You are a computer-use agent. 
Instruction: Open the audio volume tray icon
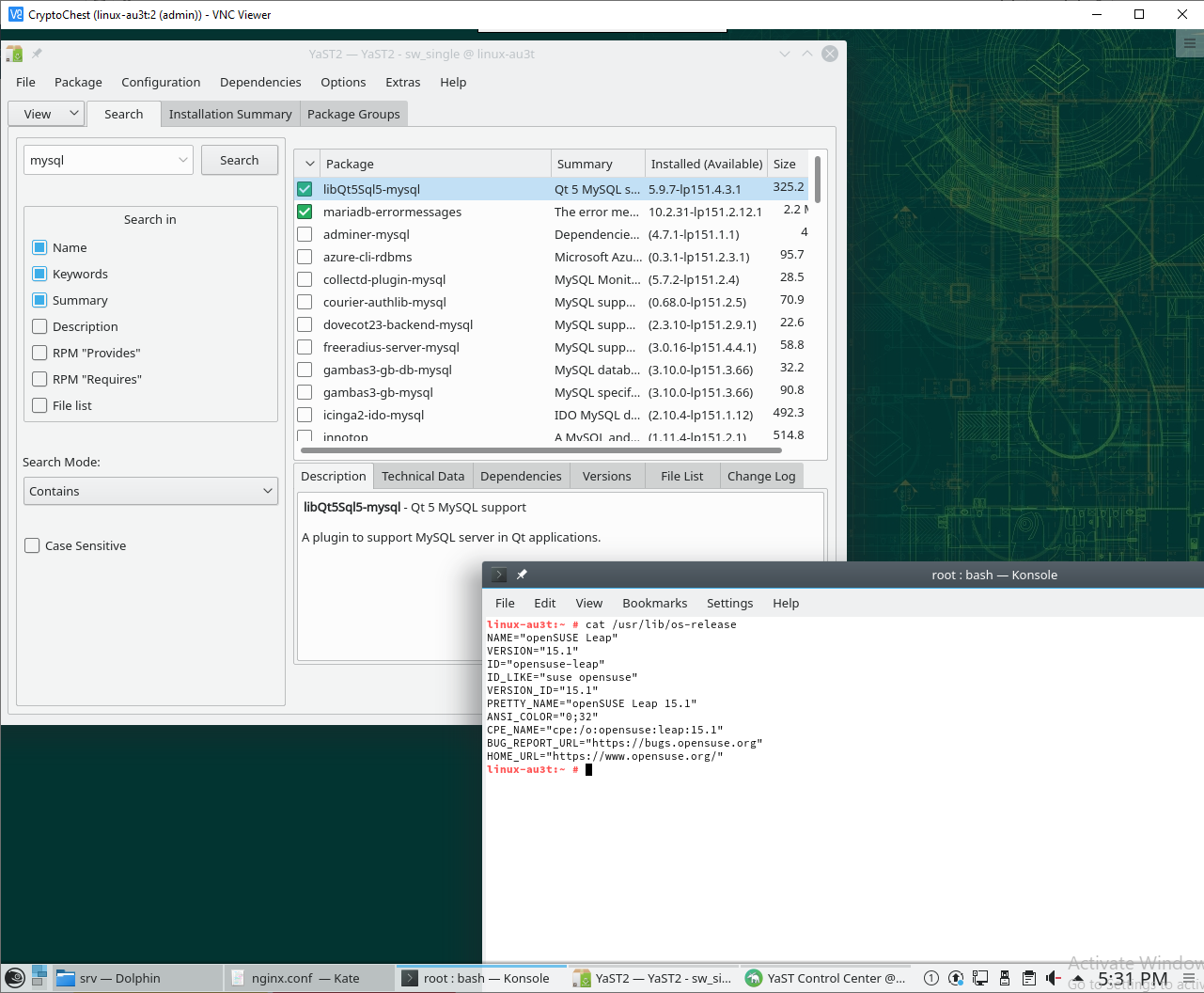click(1053, 978)
